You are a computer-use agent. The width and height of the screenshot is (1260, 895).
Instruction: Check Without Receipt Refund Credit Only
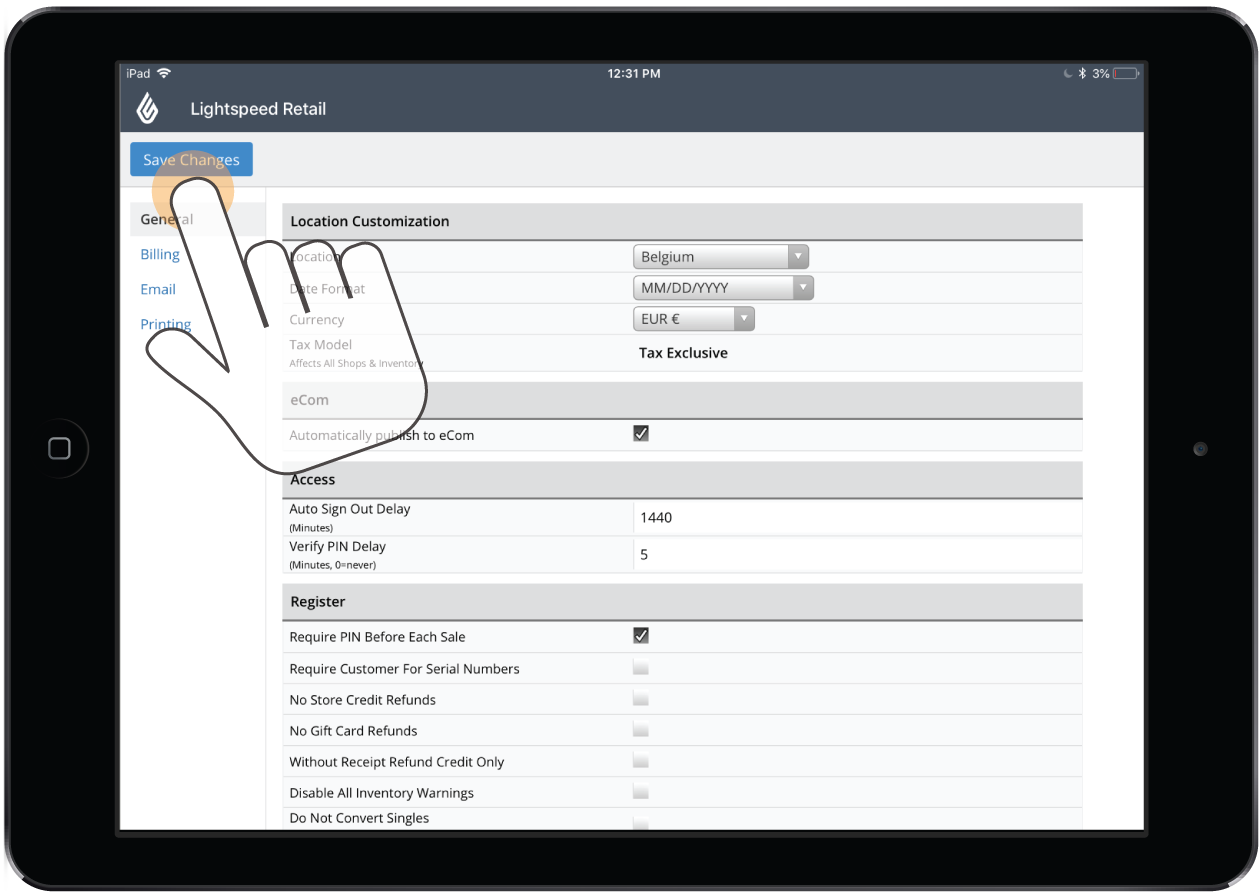coord(641,761)
